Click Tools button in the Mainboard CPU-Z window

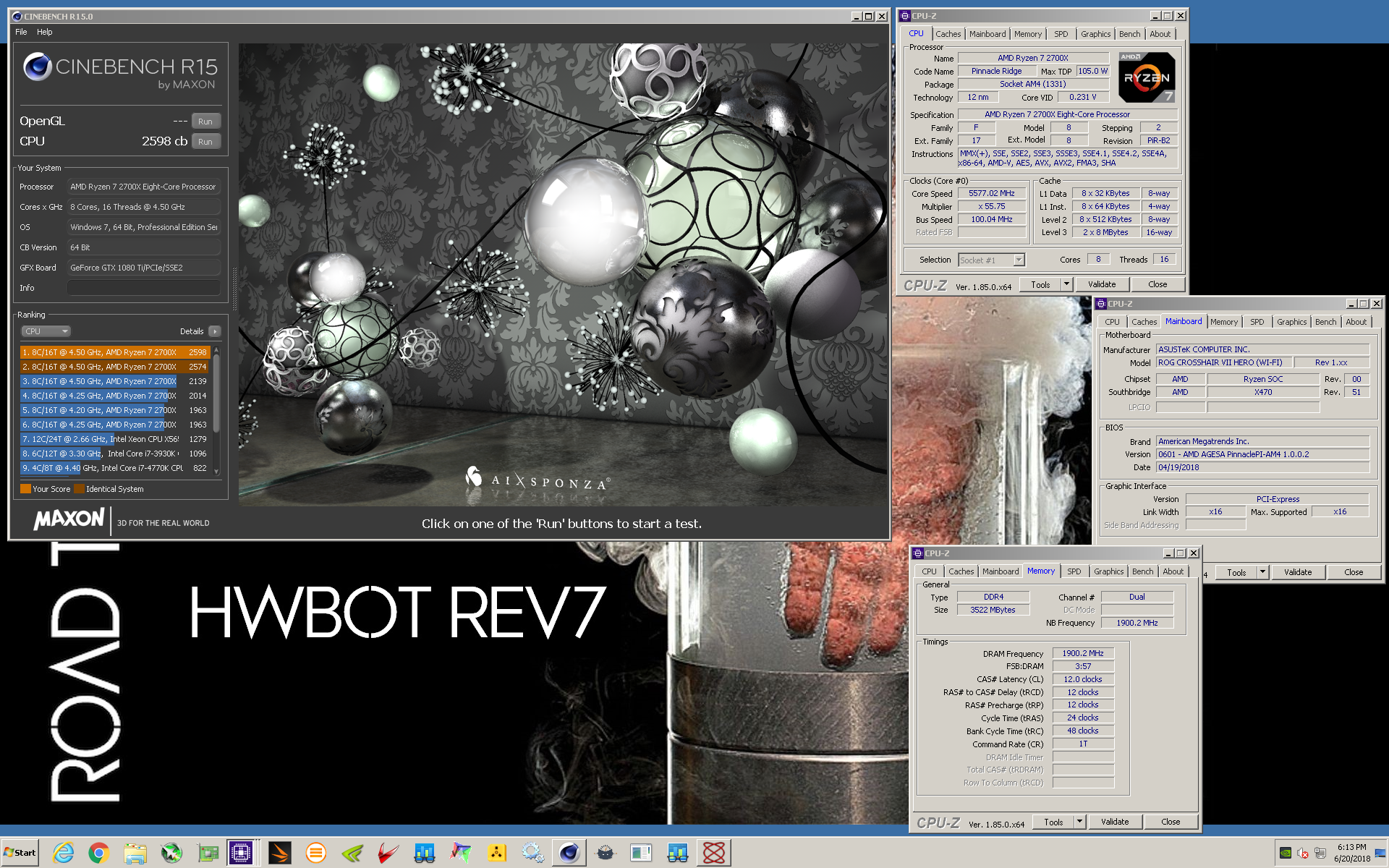pos(1236,572)
